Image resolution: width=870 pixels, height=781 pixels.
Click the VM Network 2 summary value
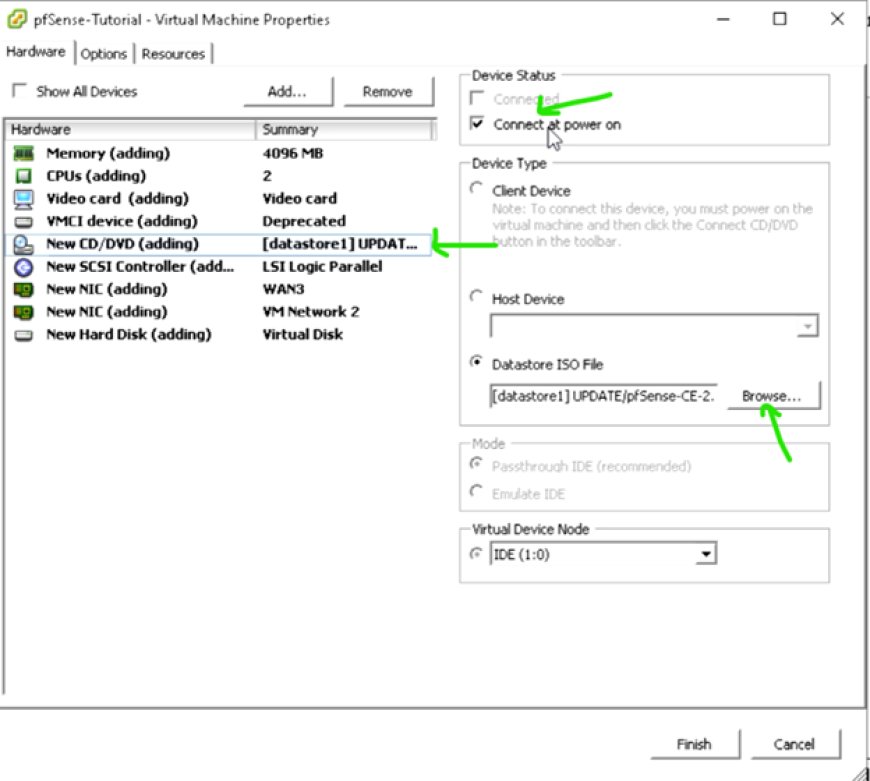point(311,312)
